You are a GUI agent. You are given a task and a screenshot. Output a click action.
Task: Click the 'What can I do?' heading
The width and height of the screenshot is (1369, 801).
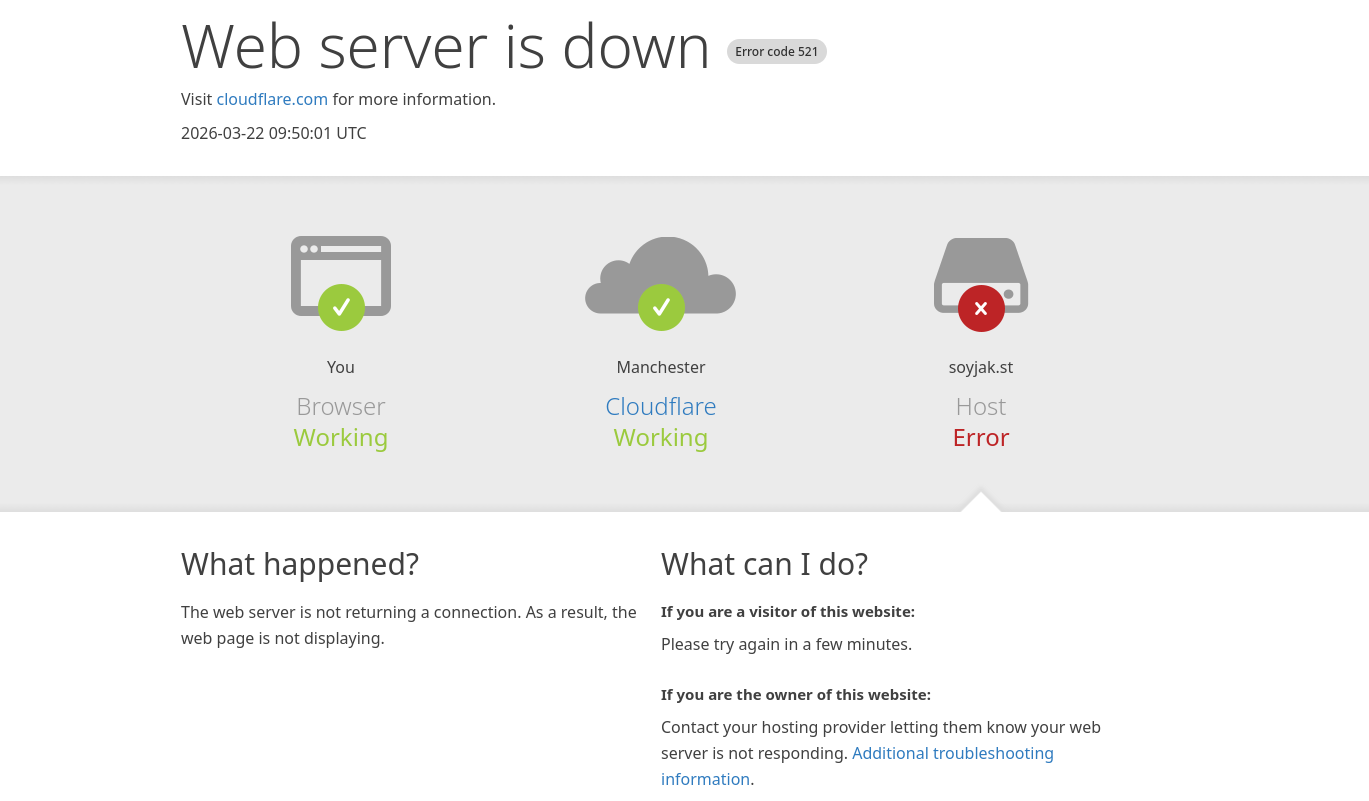pyautogui.click(x=765, y=564)
